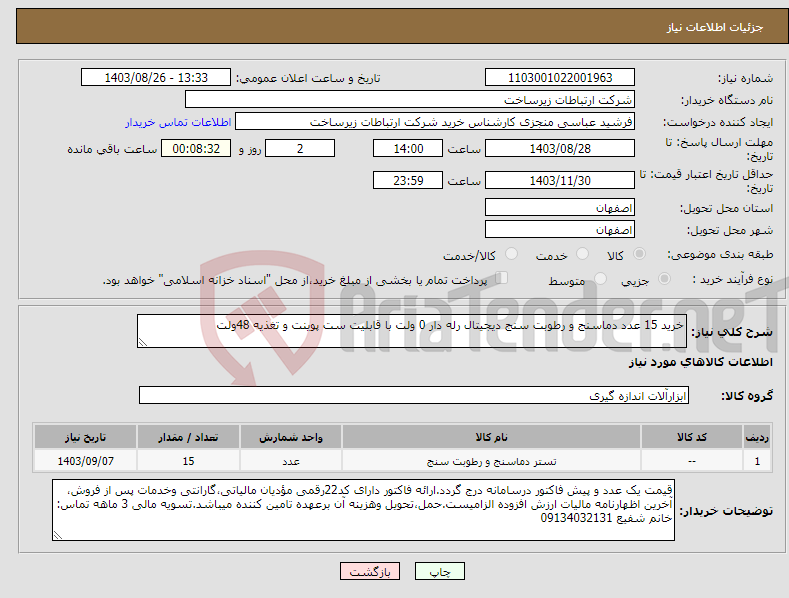
Task: Click the شماره نیاز label
Action: 746,78
